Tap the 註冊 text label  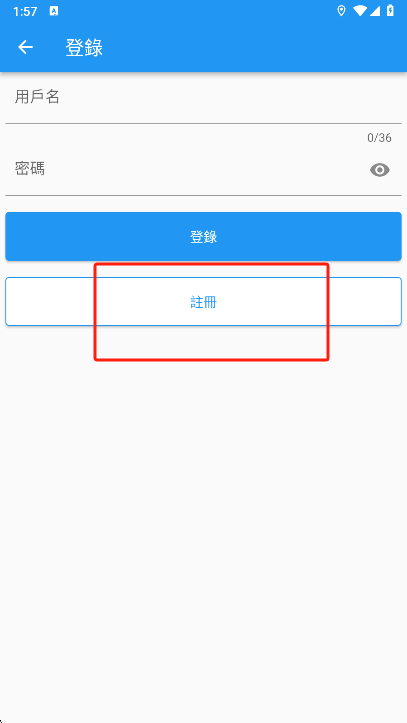point(203,302)
